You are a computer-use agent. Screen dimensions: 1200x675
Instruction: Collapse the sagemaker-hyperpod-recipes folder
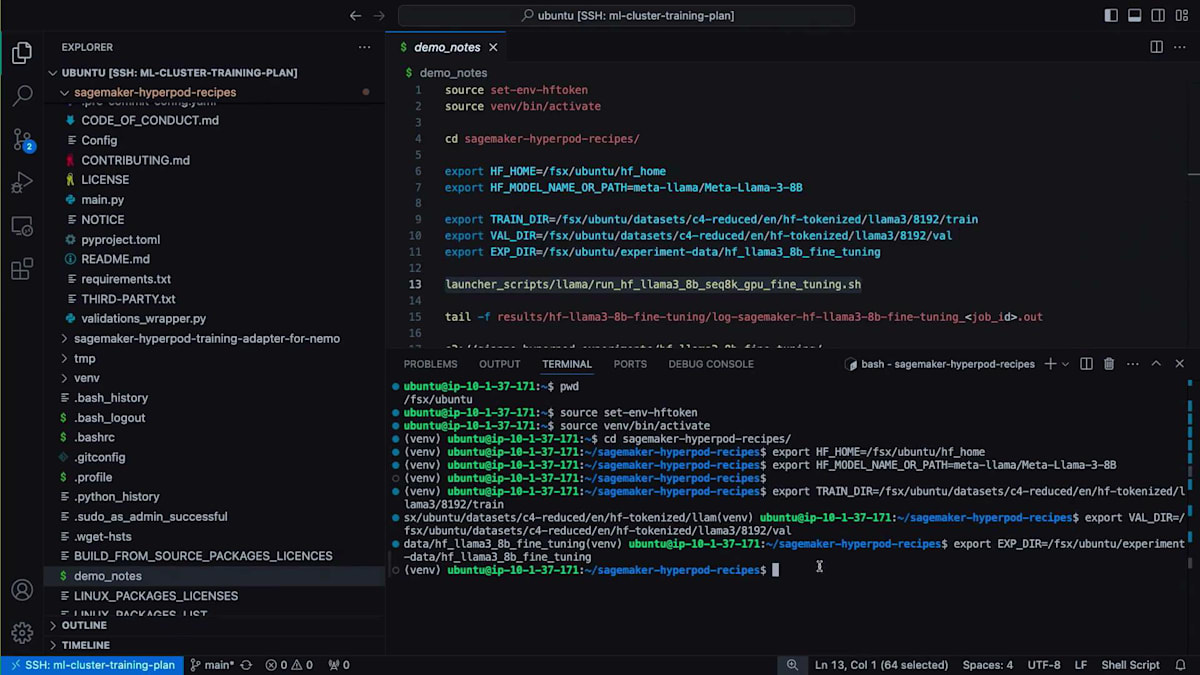point(155,92)
